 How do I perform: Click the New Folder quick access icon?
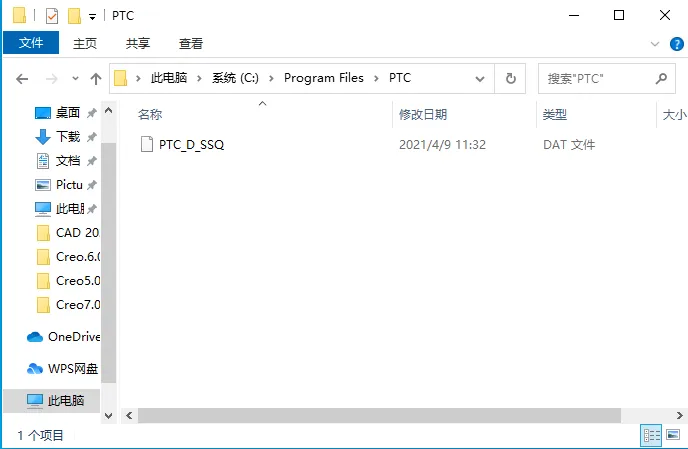[74, 16]
